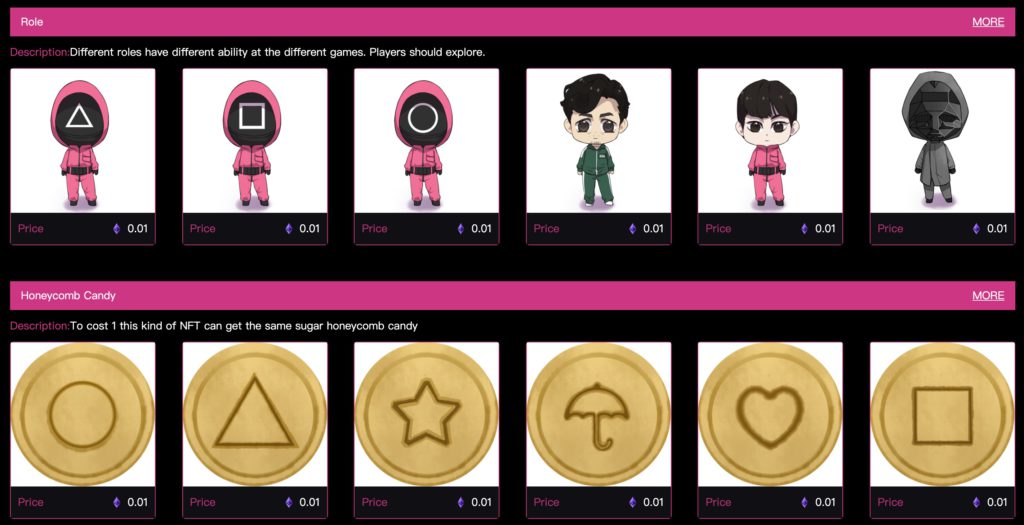Open the square honeycomb candy NFT
This screenshot has width=1024, height=525.
(x=942, y=430)
